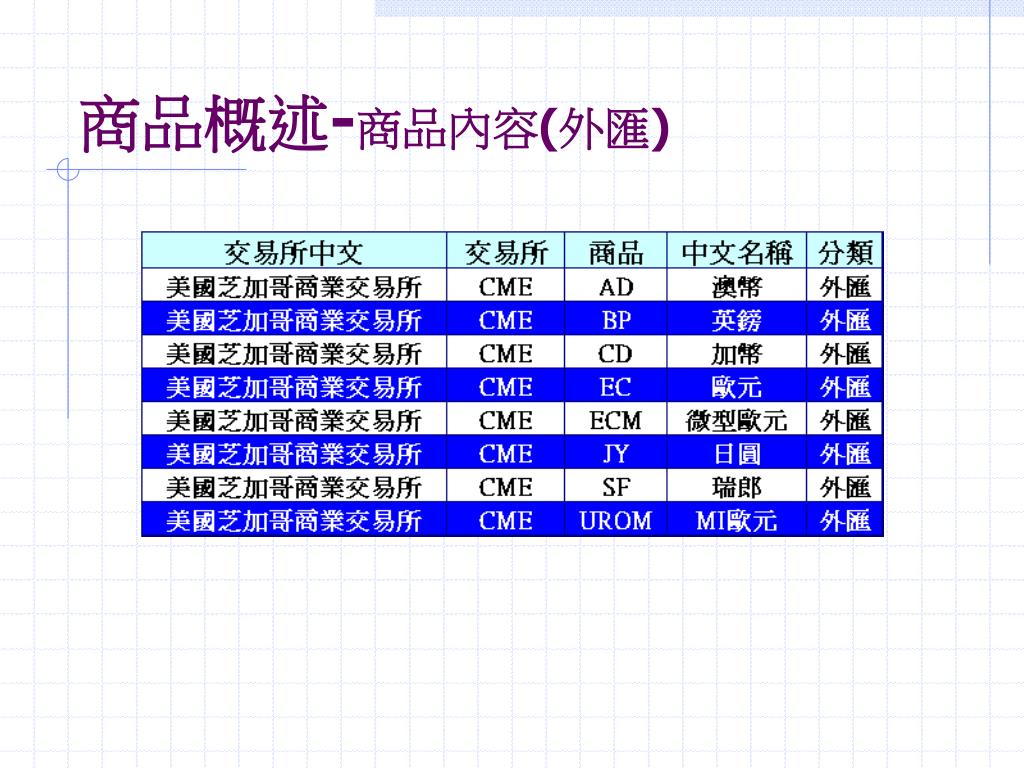Click the 外匯 cell in the 微型歐元 row
The image size is (1024, 768).
(x=845, y=419)
